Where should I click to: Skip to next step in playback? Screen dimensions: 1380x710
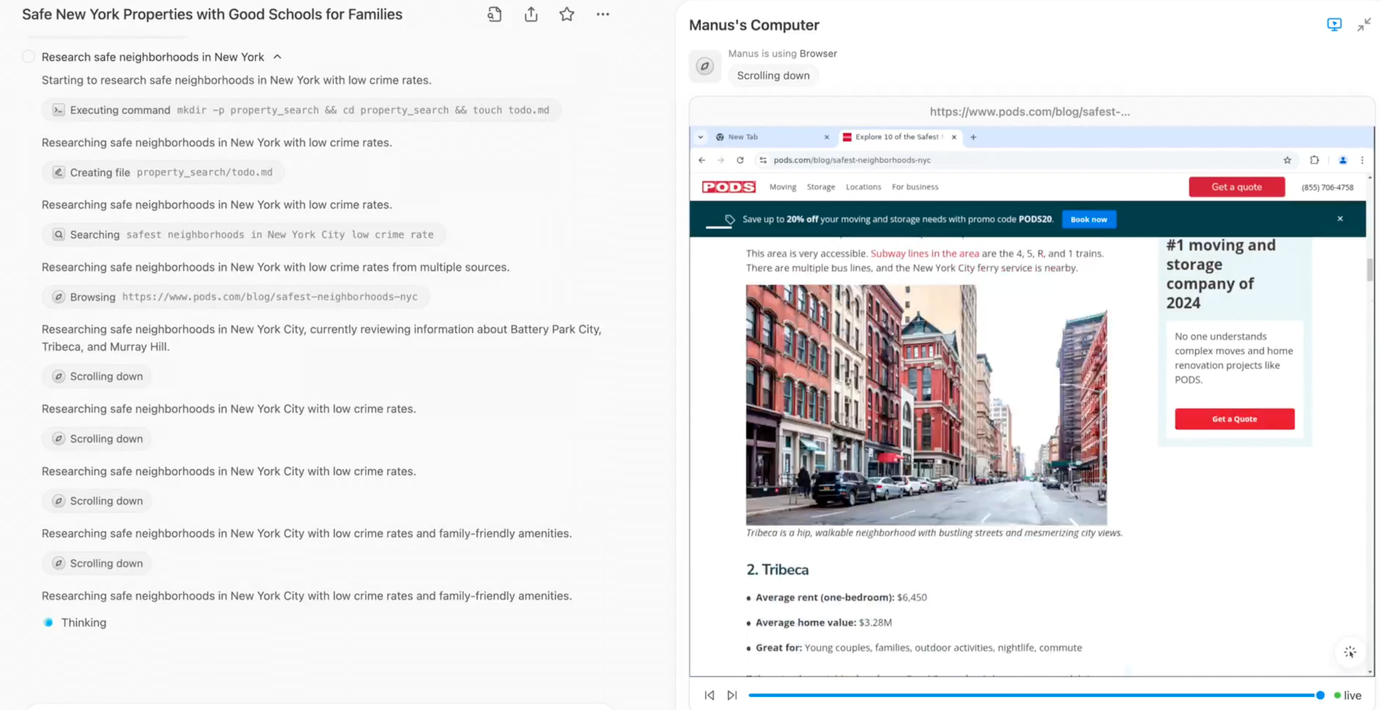(732, 695)
